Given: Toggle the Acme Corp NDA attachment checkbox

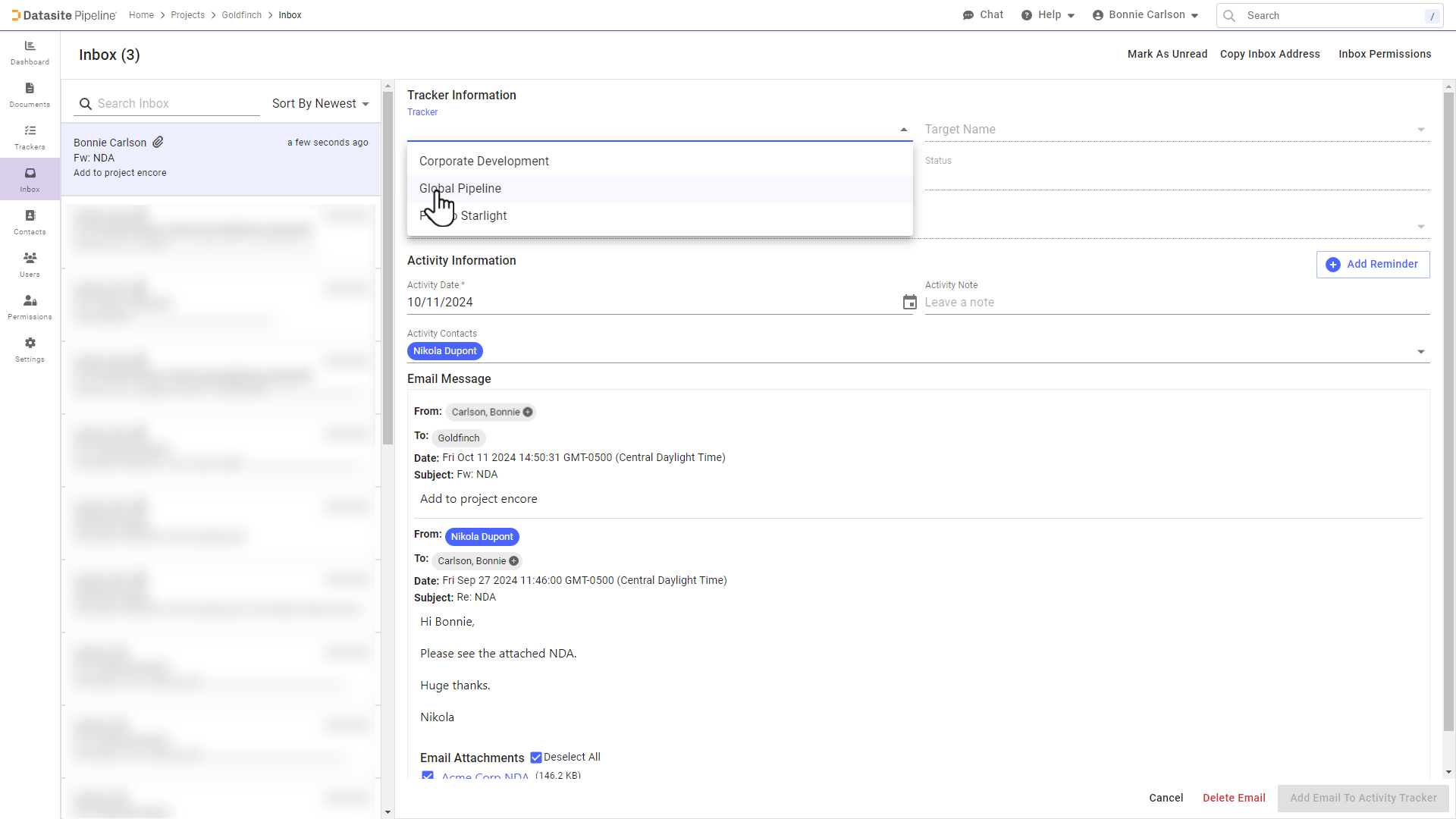Looking at the screenshot, I should tap(428, 776).
